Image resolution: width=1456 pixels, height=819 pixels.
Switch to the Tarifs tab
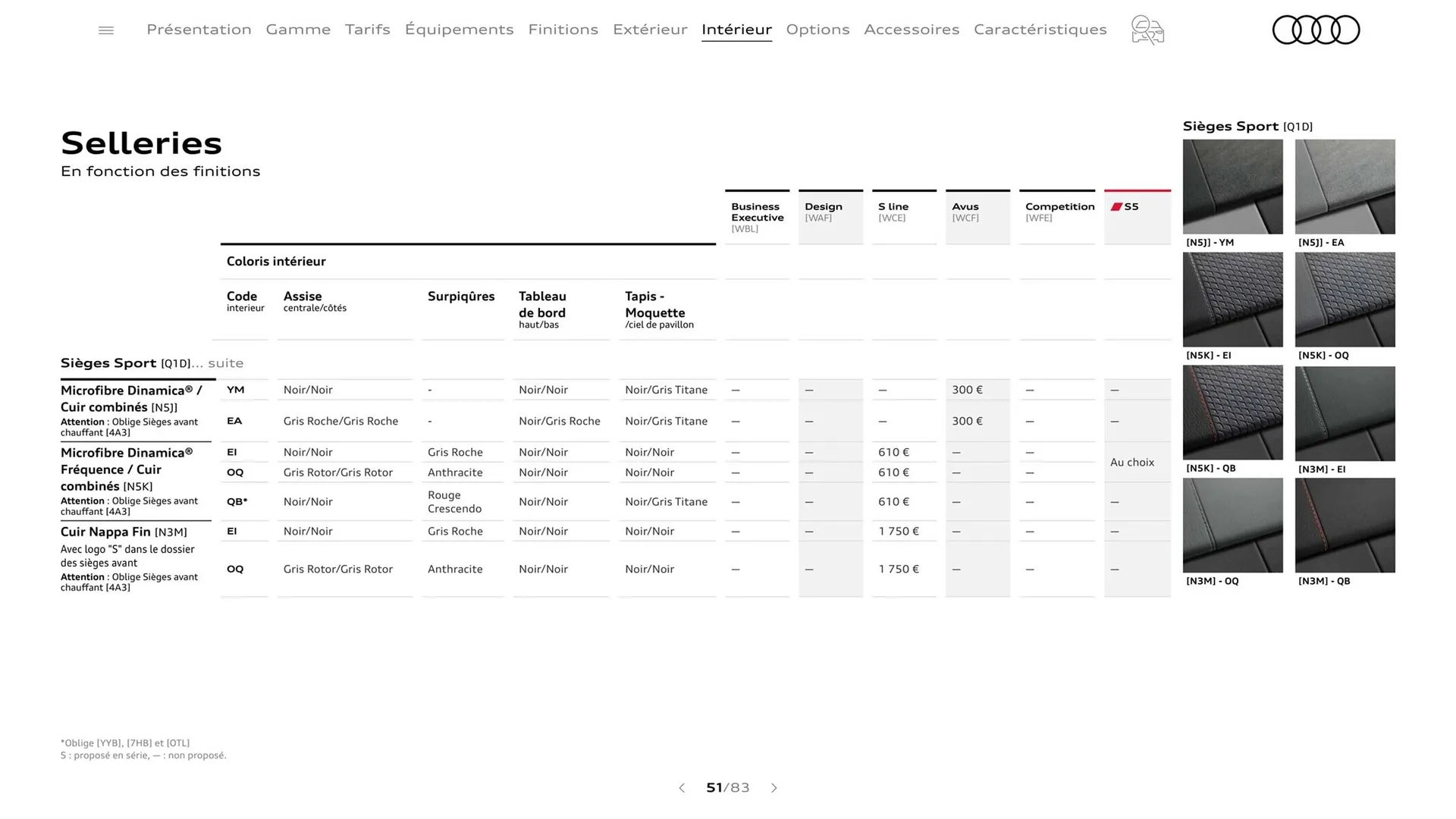coord(368,30)
